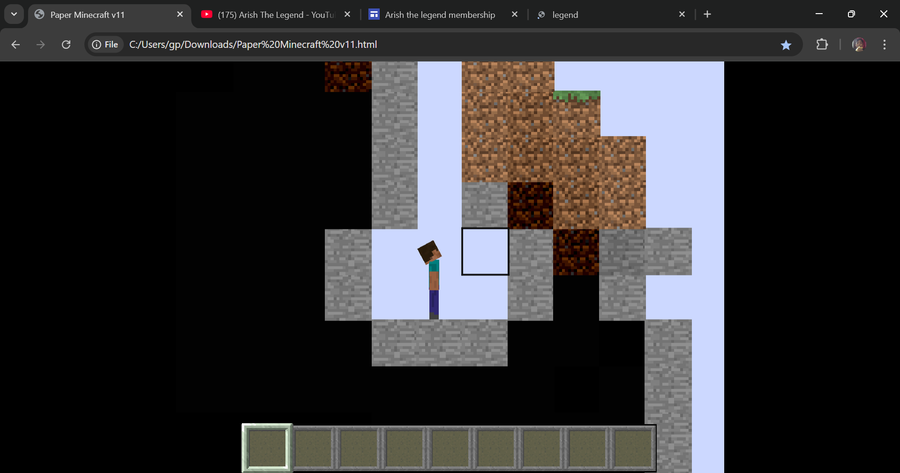Select the third hotbar slot
This screenshot has height=473, width=900.
359,447
